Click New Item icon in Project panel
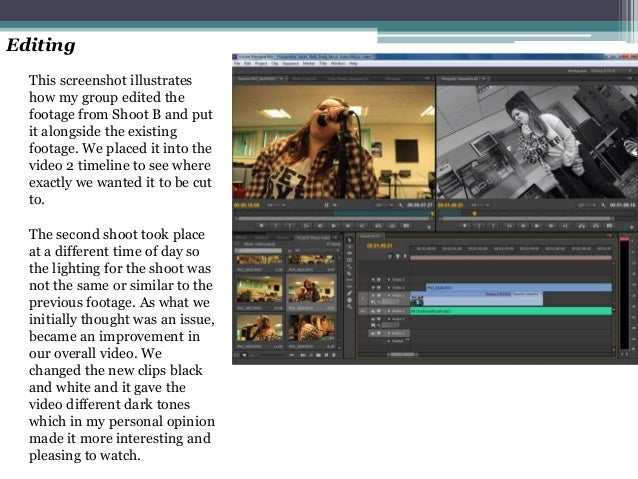 (327, 355)
